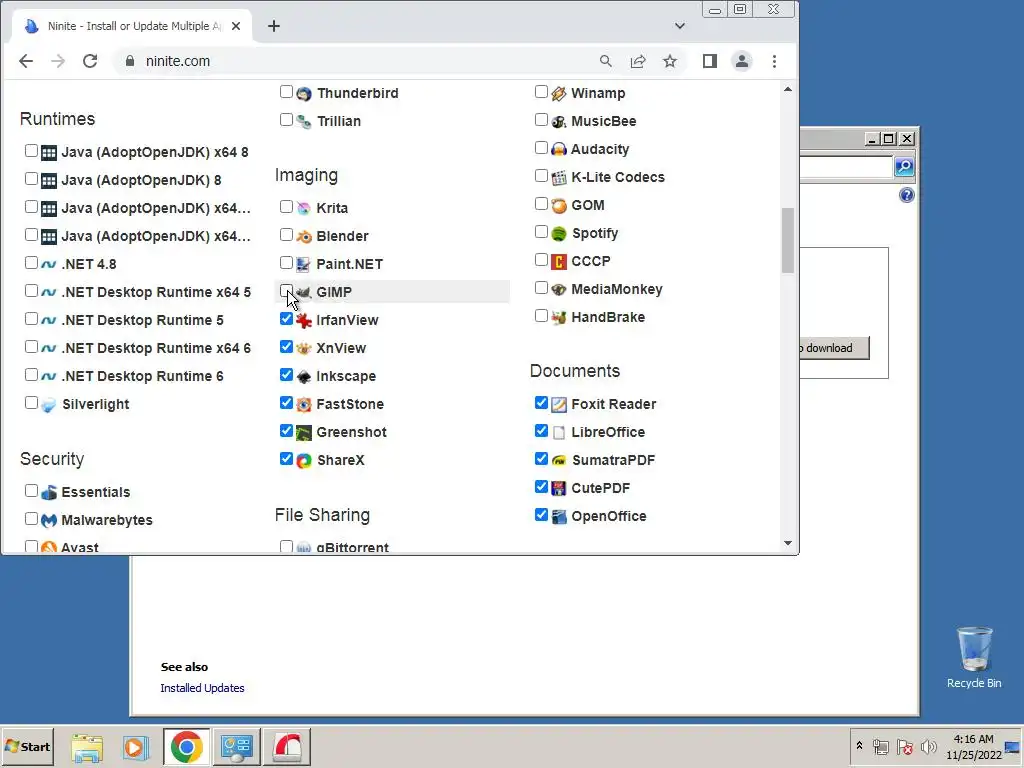Click the Thunderbird app icon
This screenshot has height=768, width=1024.
pyautogui.click(x=304, y=93)
